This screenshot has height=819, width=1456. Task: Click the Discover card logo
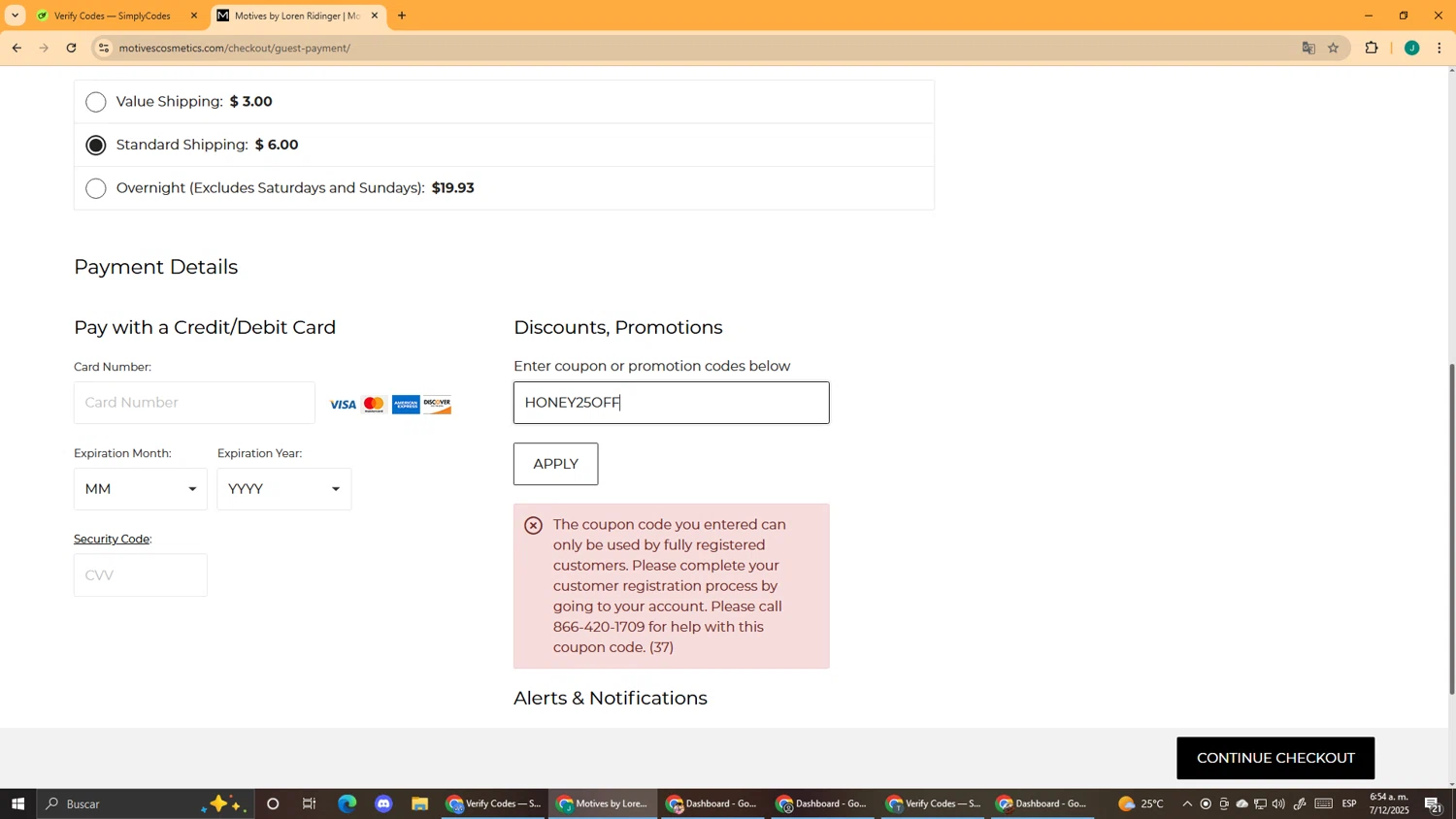(x=438, y=405)
